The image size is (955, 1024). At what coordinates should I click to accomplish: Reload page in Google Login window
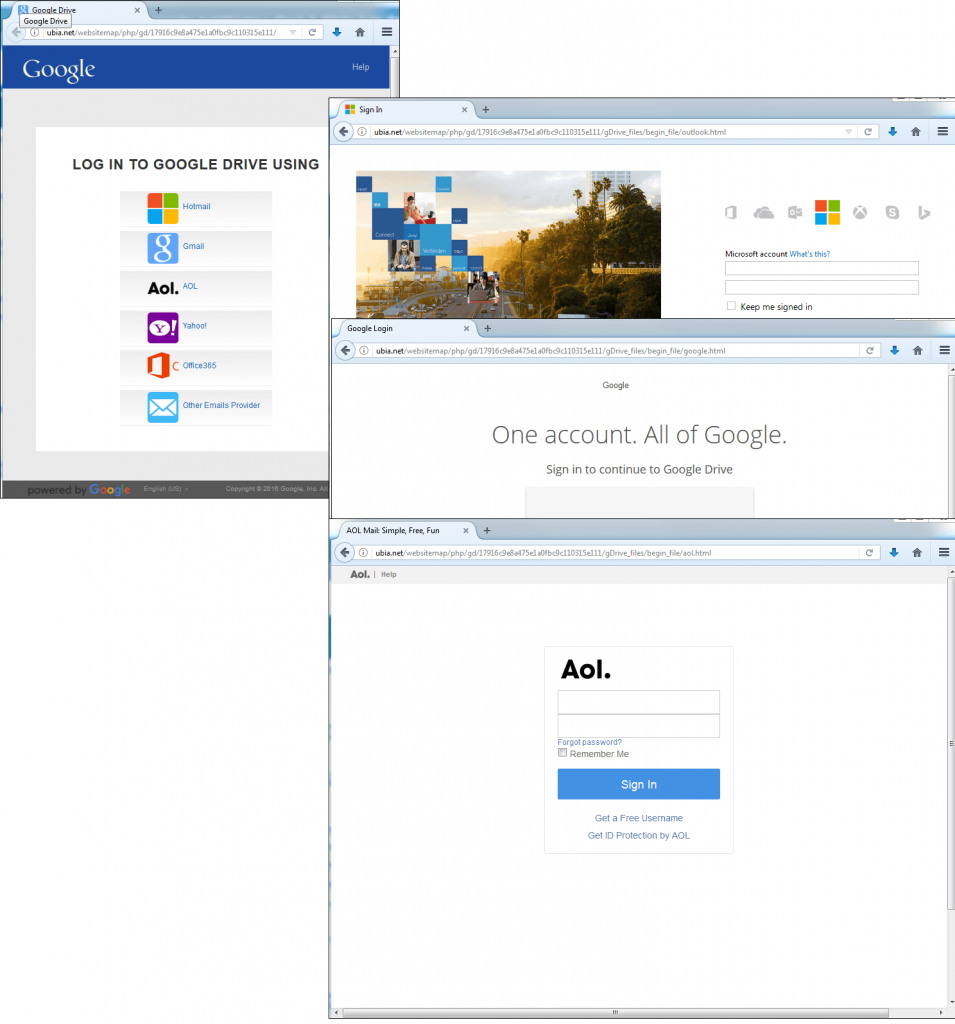coord(870,351)
